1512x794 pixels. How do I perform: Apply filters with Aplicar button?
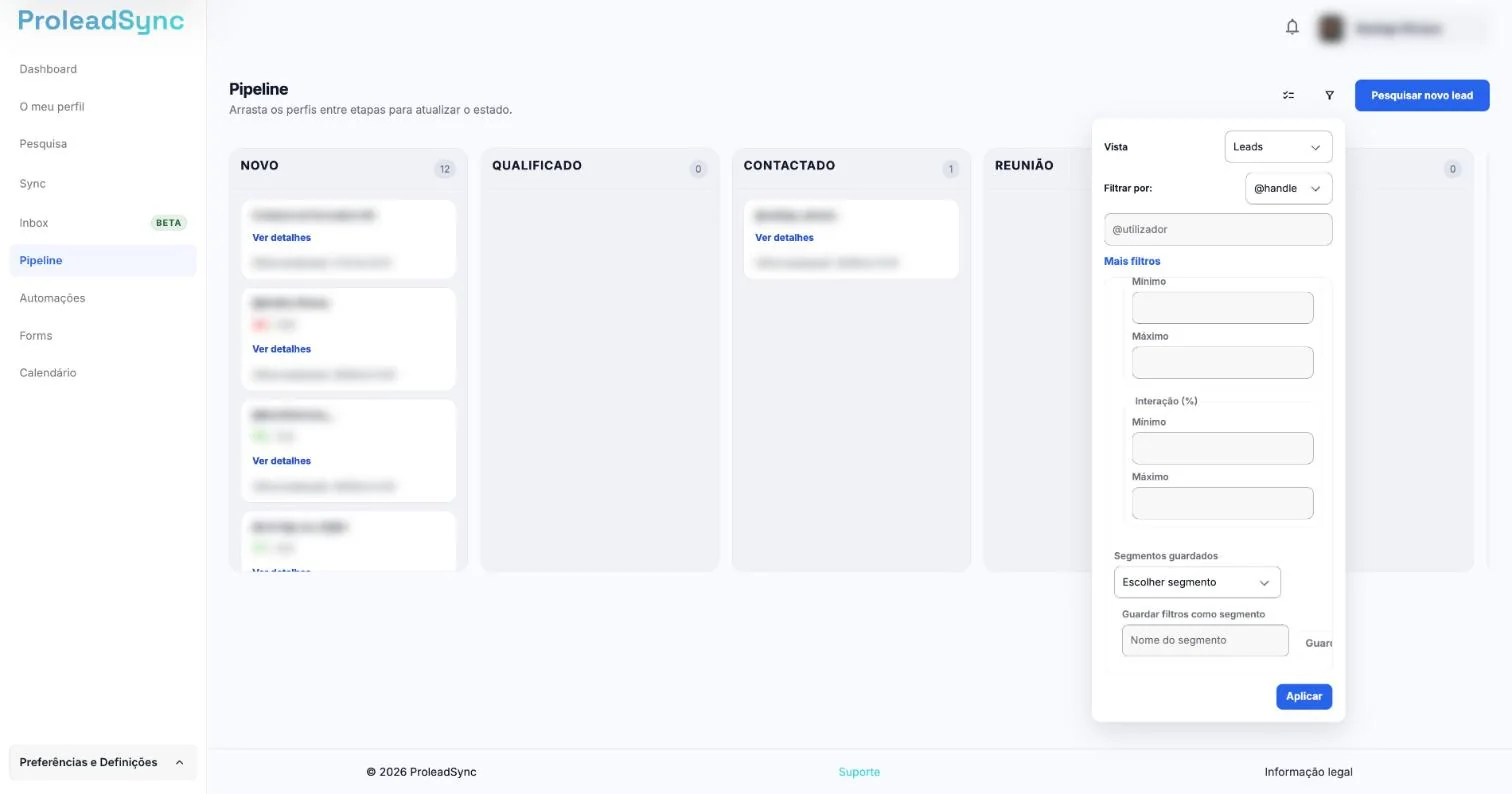1304,696
